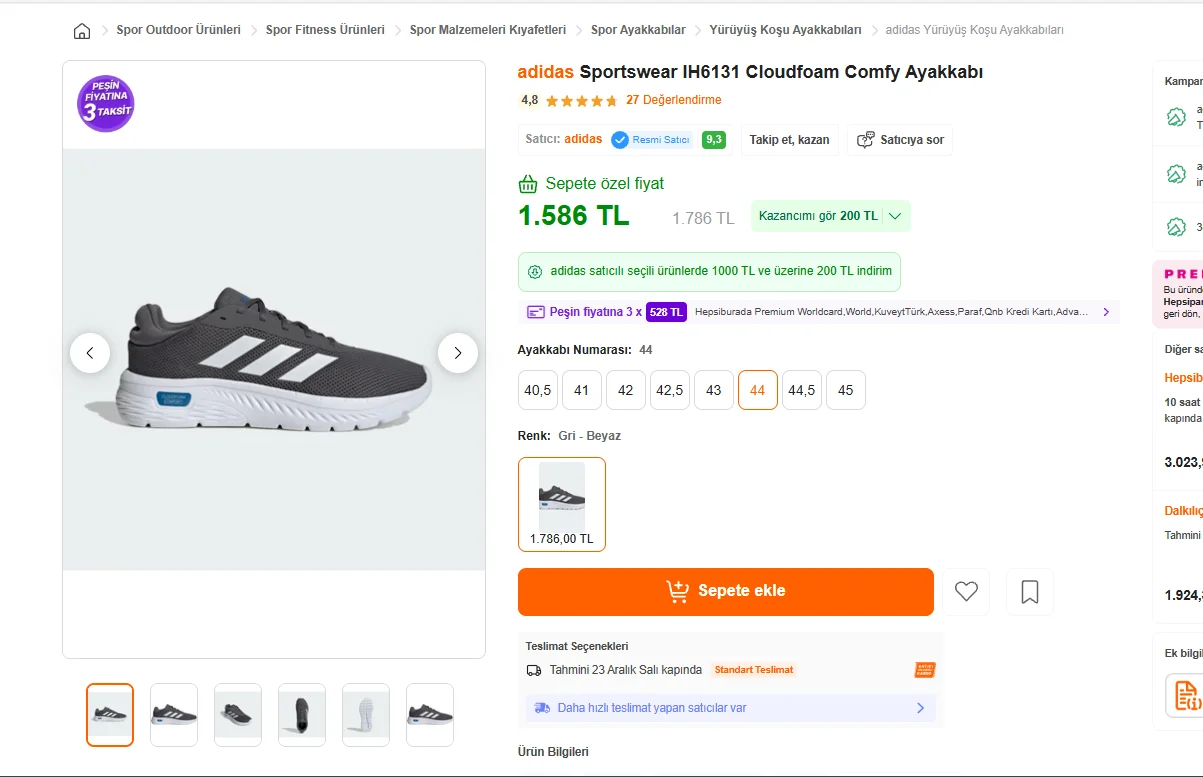
Task: Expand Peşin fiyatına 3 x installment details
Action: point(1106,312)
